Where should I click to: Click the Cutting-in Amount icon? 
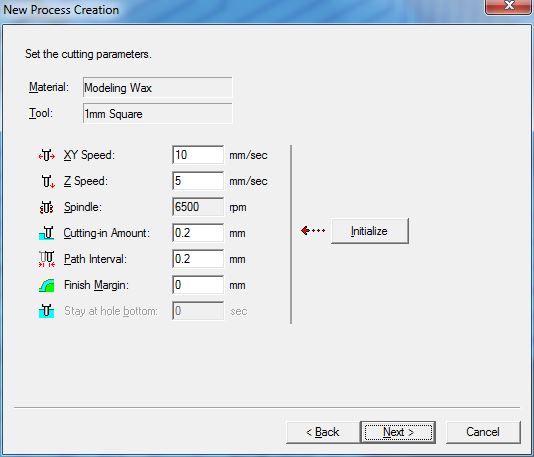tap(47, 233)
